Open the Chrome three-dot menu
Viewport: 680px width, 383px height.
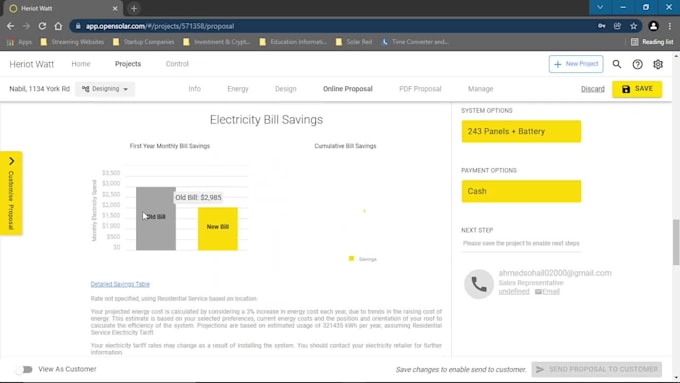click(x=670, y=26)
